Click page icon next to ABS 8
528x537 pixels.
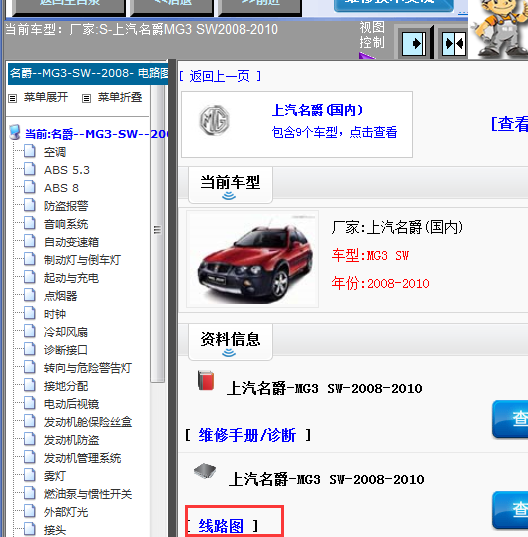pyautogui.click(x=30, y=187)
